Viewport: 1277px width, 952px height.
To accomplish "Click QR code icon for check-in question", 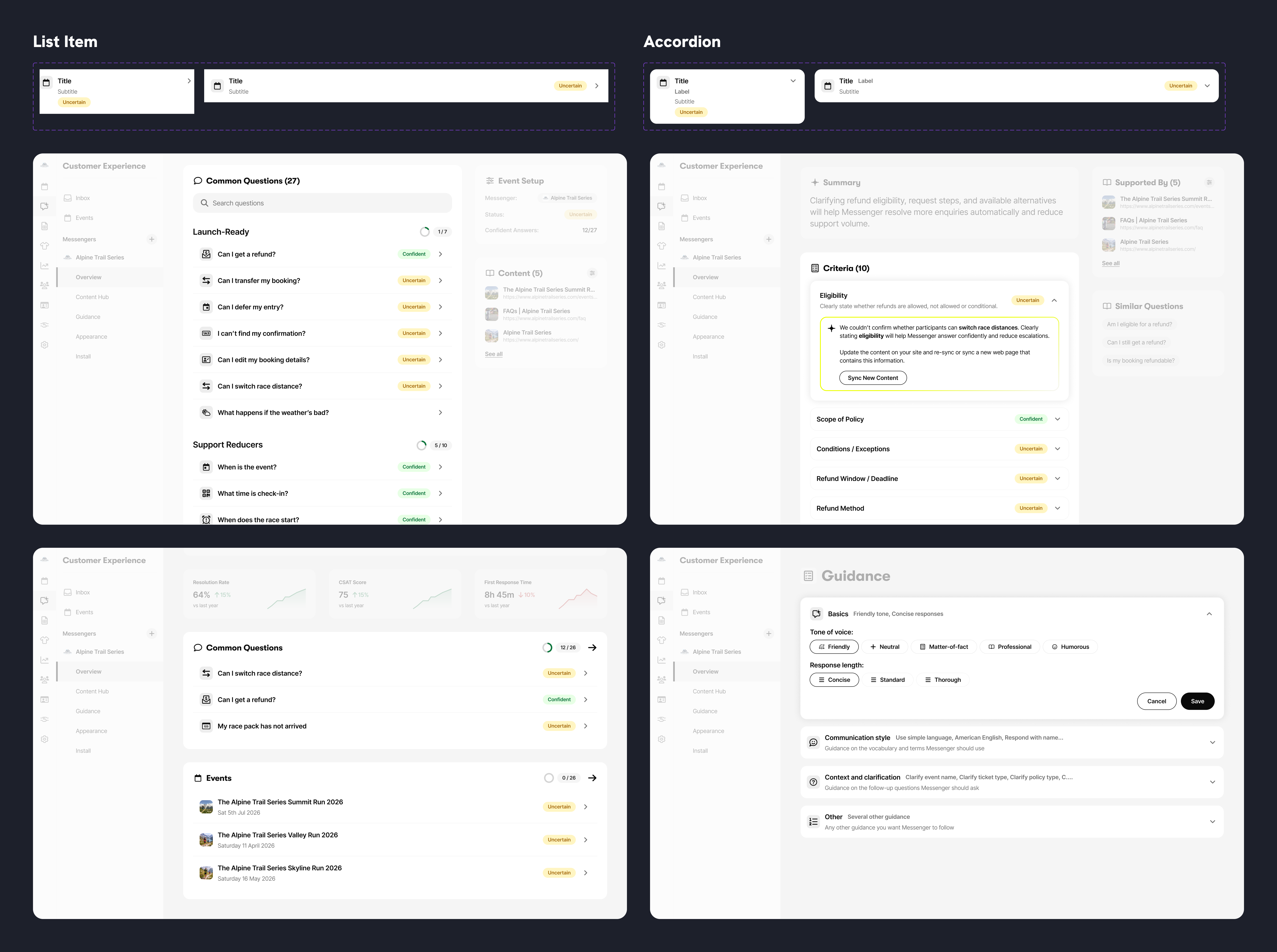I will point(206,493).
